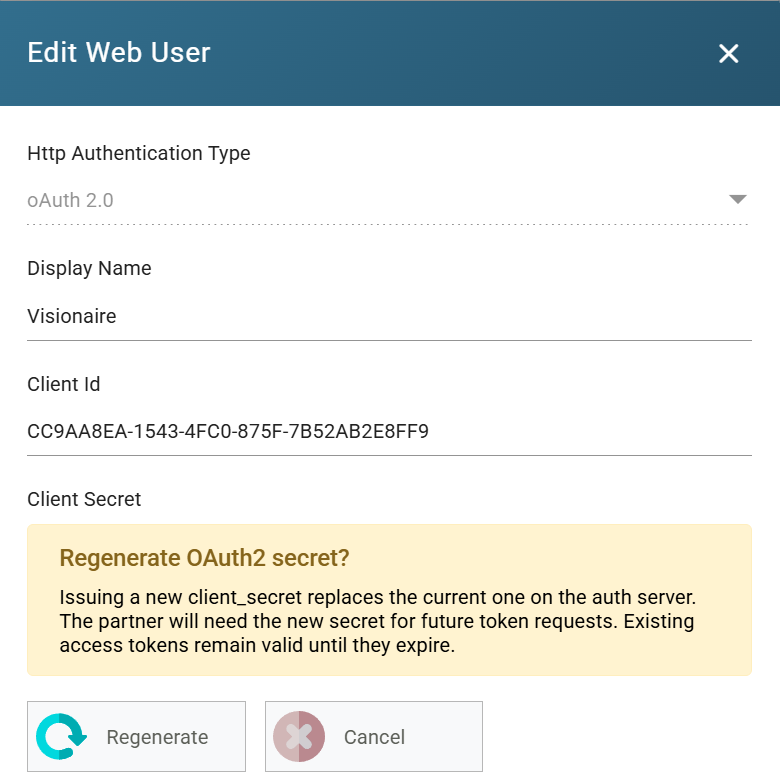780x781 pixels.
Task: Click the Client Id label
Action: click(x=64, y=384)
